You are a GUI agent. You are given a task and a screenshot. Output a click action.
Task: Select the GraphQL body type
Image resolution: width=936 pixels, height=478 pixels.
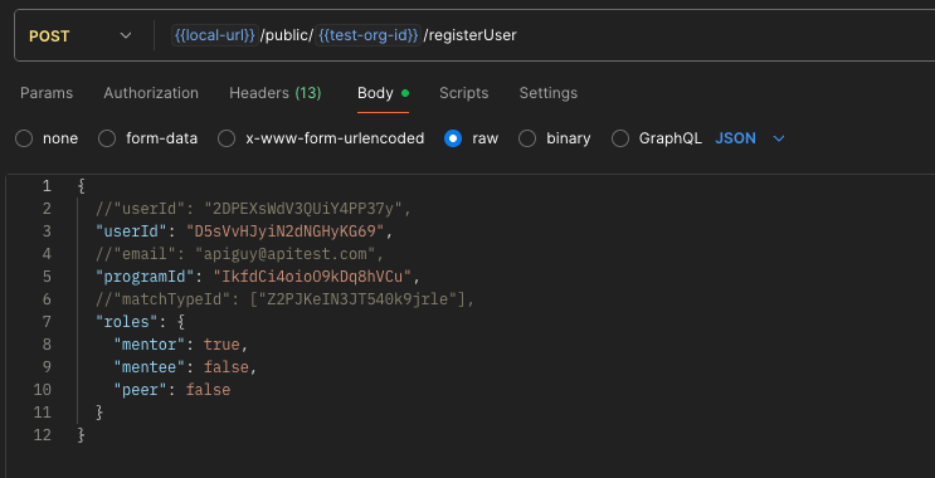pos(620,139)
